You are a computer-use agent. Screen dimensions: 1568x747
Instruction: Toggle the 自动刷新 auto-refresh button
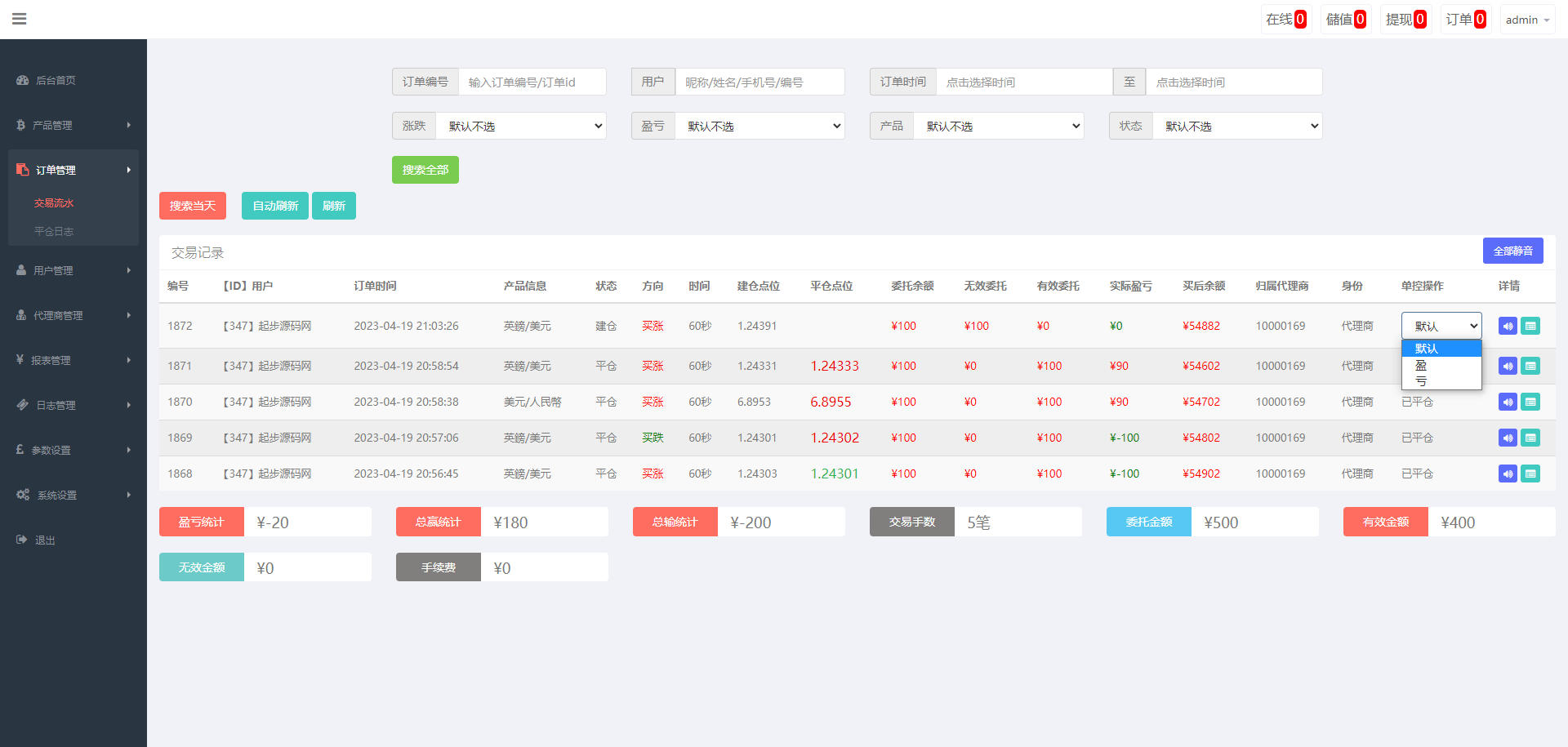(275, 206)
